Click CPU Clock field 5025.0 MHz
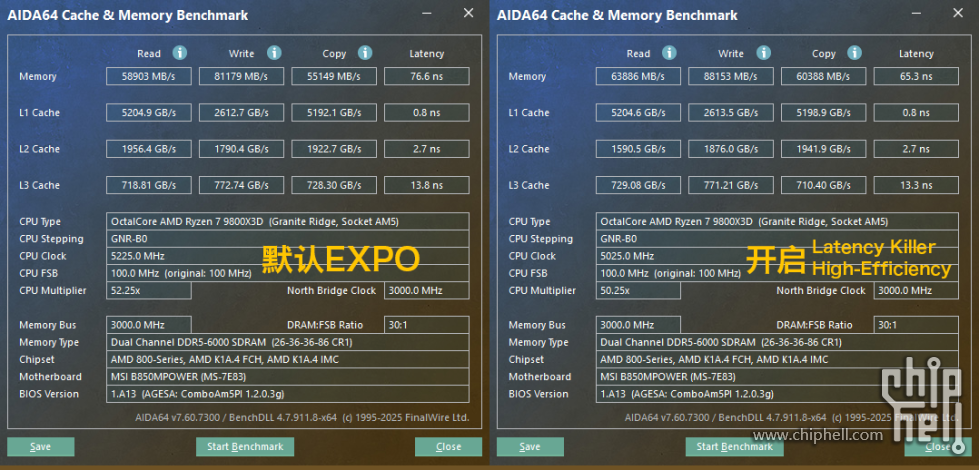The image size is (979, 470). click(777, 256)
